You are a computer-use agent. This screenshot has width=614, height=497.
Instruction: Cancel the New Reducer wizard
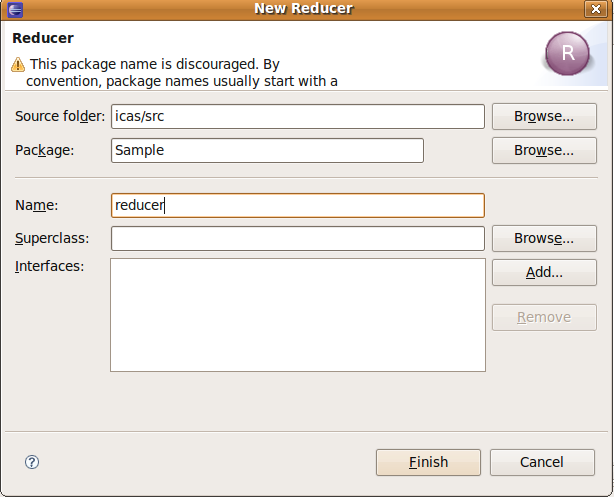click(x=542, y=462)
